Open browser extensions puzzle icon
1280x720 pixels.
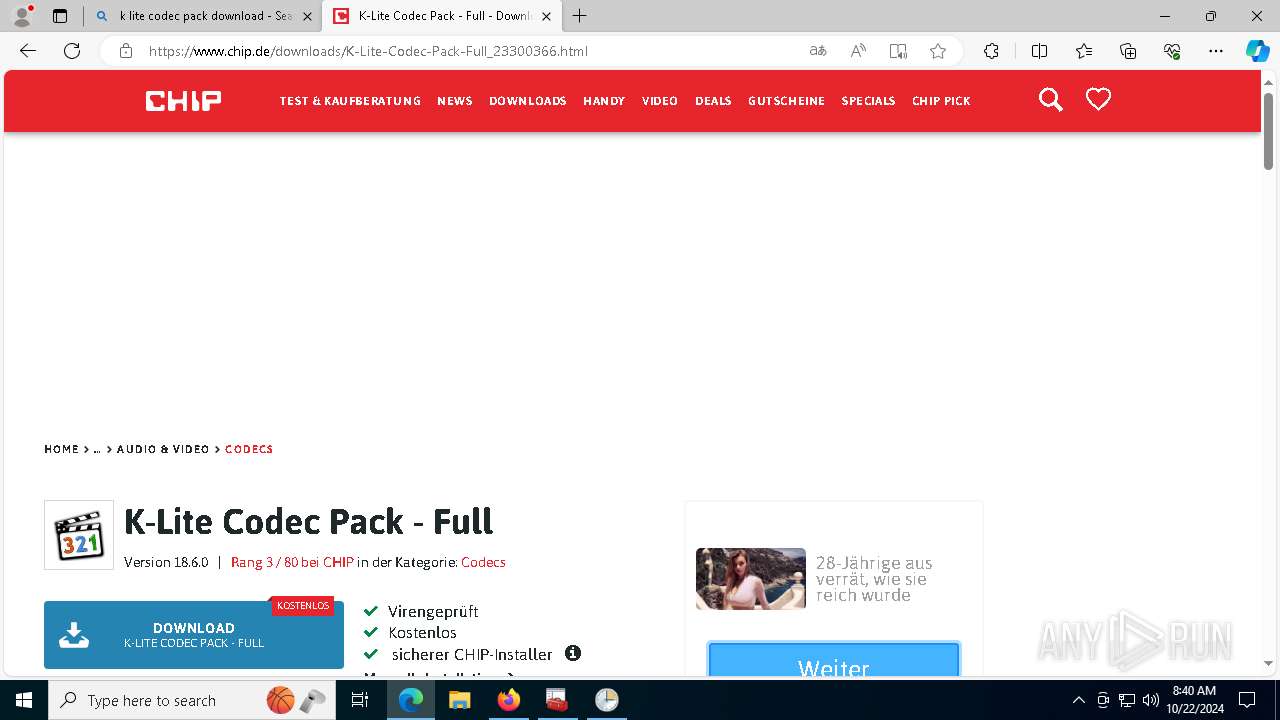[991, 51]
